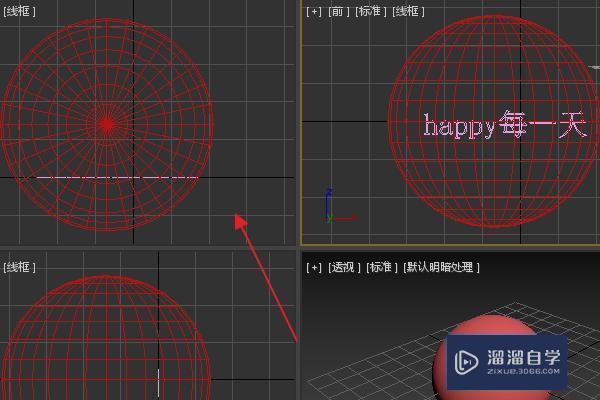600x400 pixels.
Task: Click the [透视] perspective view label
Action: pos(344,267)
